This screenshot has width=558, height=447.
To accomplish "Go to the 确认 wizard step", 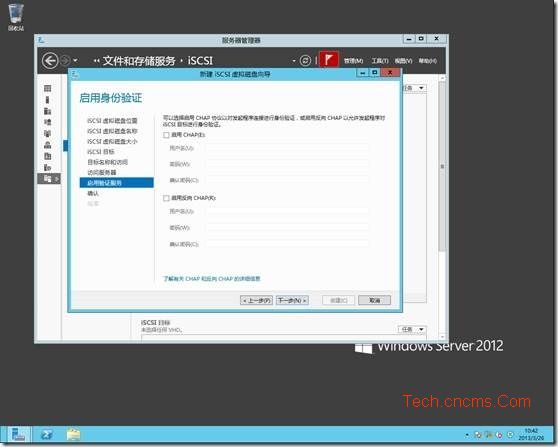I will click(93, 193).
